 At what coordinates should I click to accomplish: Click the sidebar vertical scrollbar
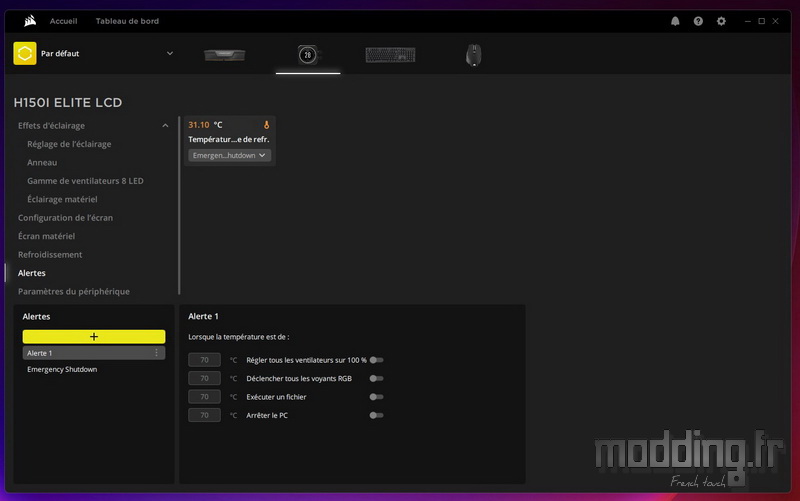pos(179,205)
